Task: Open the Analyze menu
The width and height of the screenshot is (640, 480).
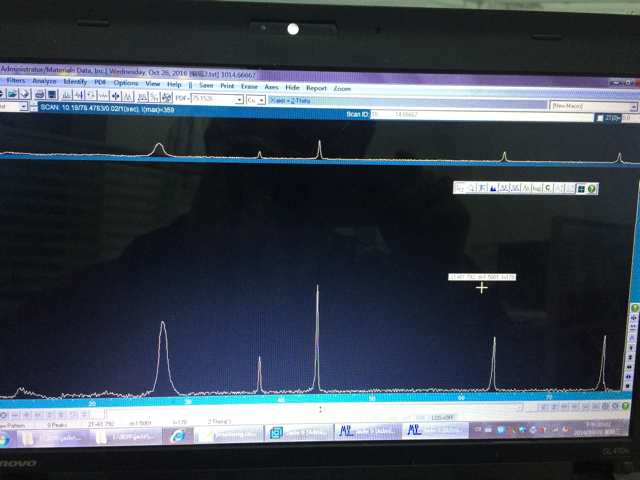Action: coord(44,81)
